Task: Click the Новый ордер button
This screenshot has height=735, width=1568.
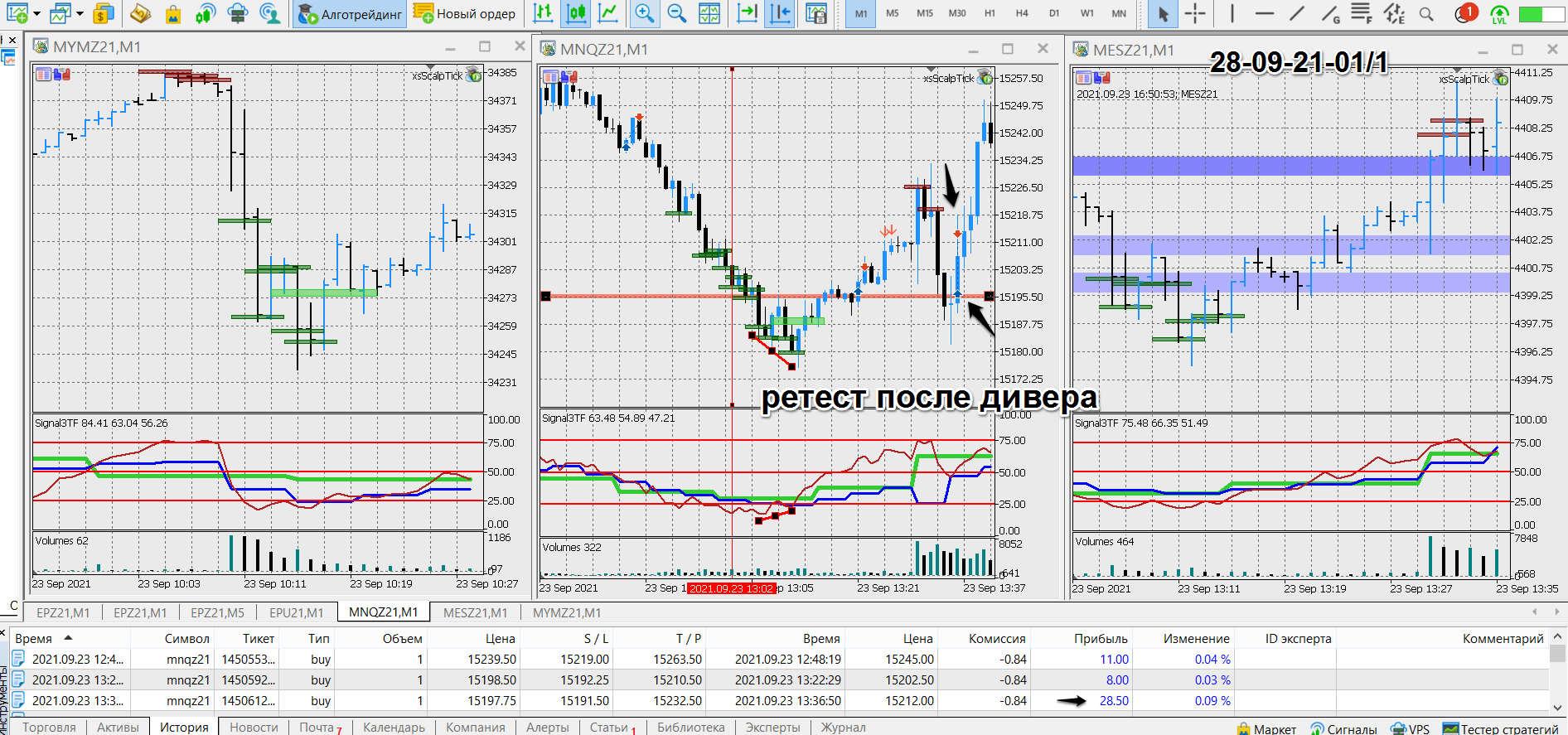Action: click(464, 13)
